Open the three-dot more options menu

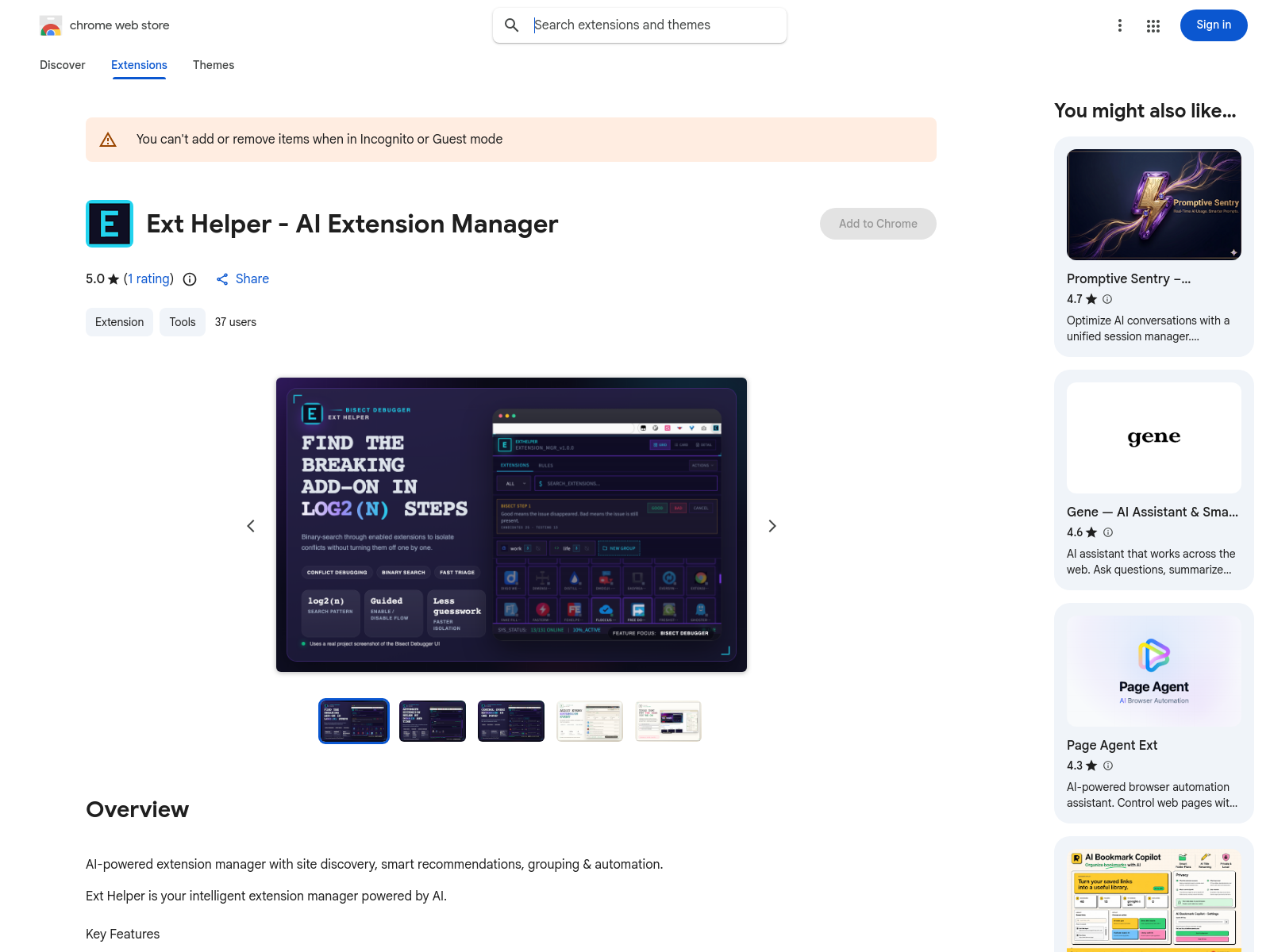(x=1120, y=25)
